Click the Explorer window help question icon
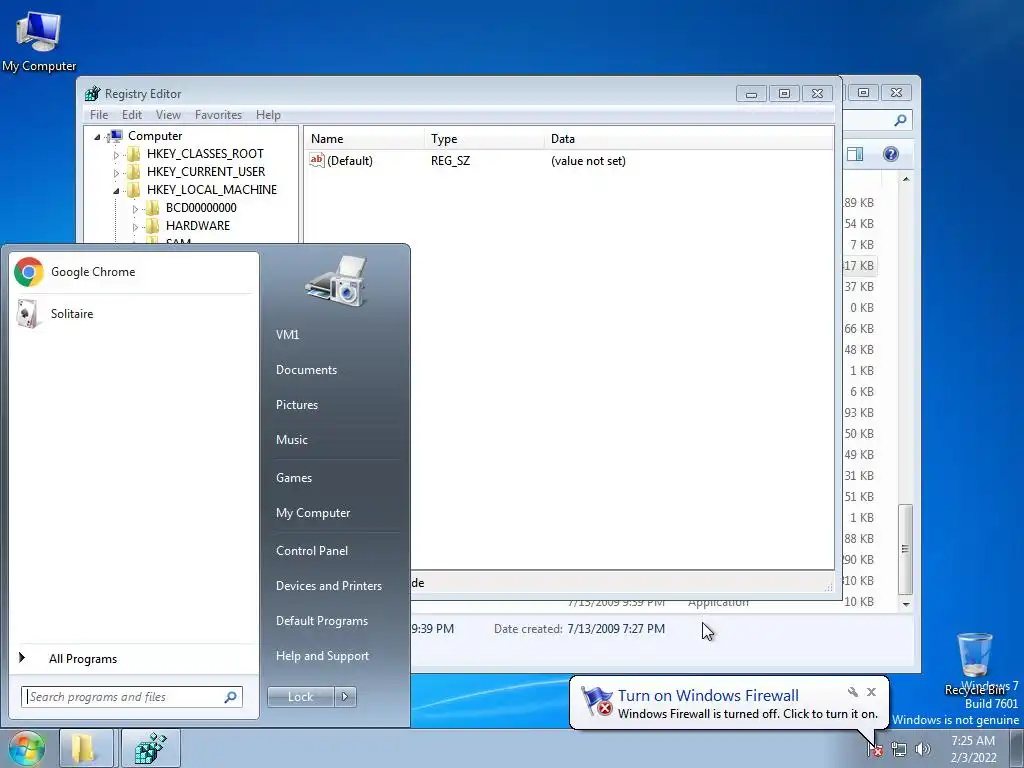Screen dimensions: 1024x768 click(891, 154)
